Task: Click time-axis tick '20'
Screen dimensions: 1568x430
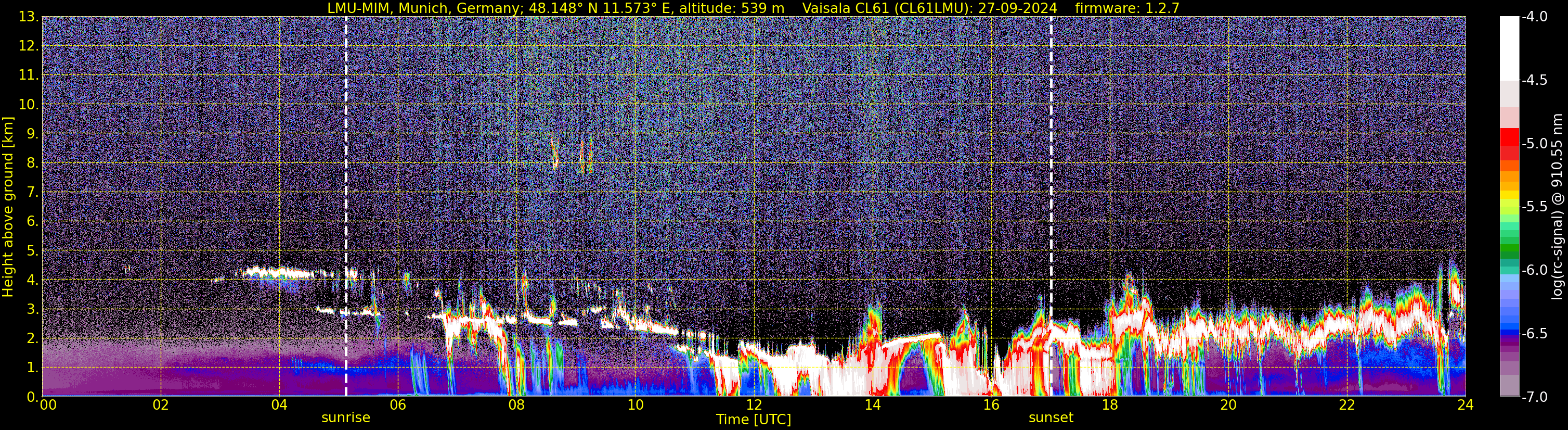Action: 1228,406
